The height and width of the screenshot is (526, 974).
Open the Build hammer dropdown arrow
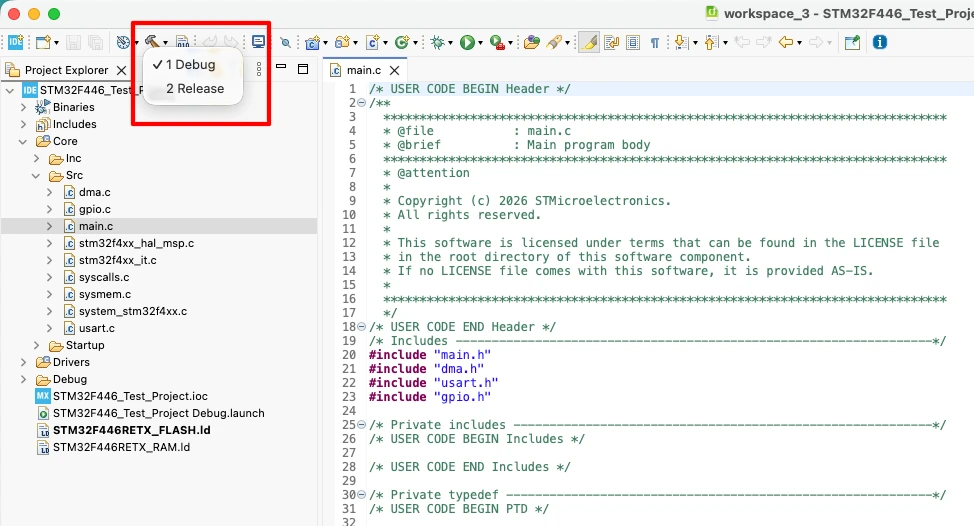point(165,43)
